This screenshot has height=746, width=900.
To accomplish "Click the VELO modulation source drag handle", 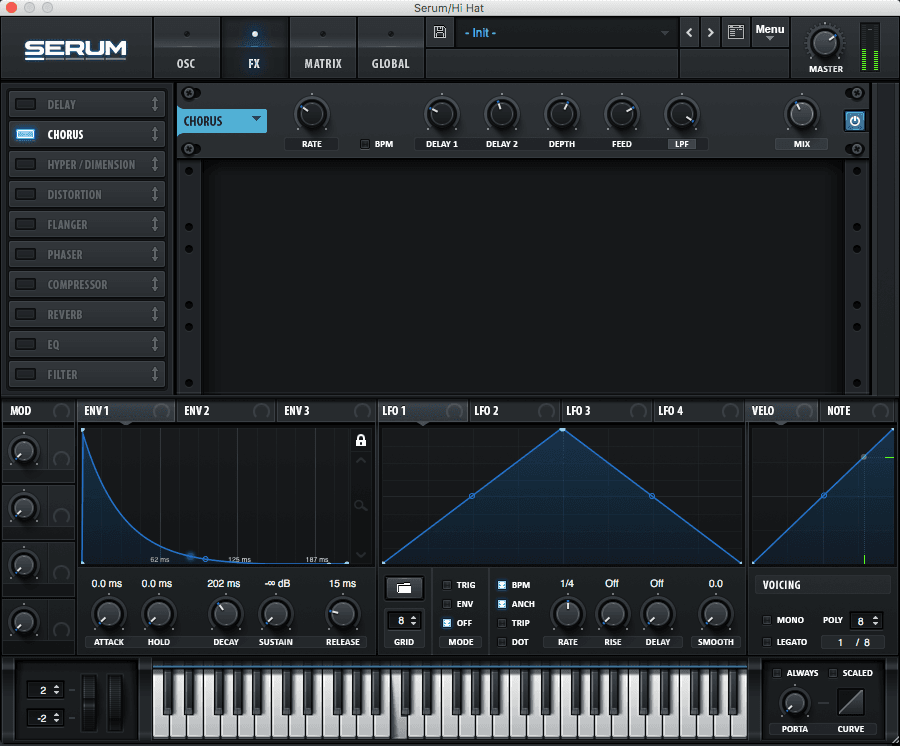I will [805, 411].
